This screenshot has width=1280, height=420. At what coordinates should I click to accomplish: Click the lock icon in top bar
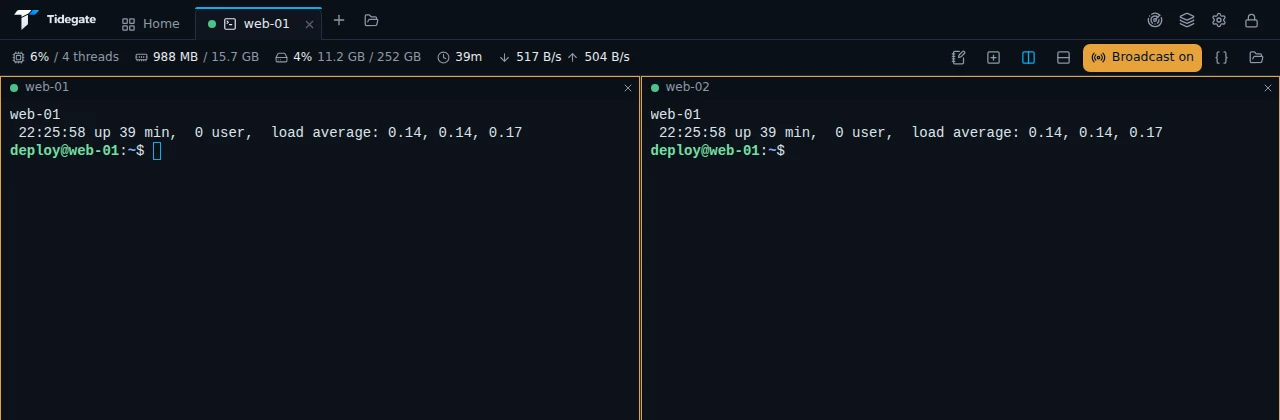tap(1251, 20)
